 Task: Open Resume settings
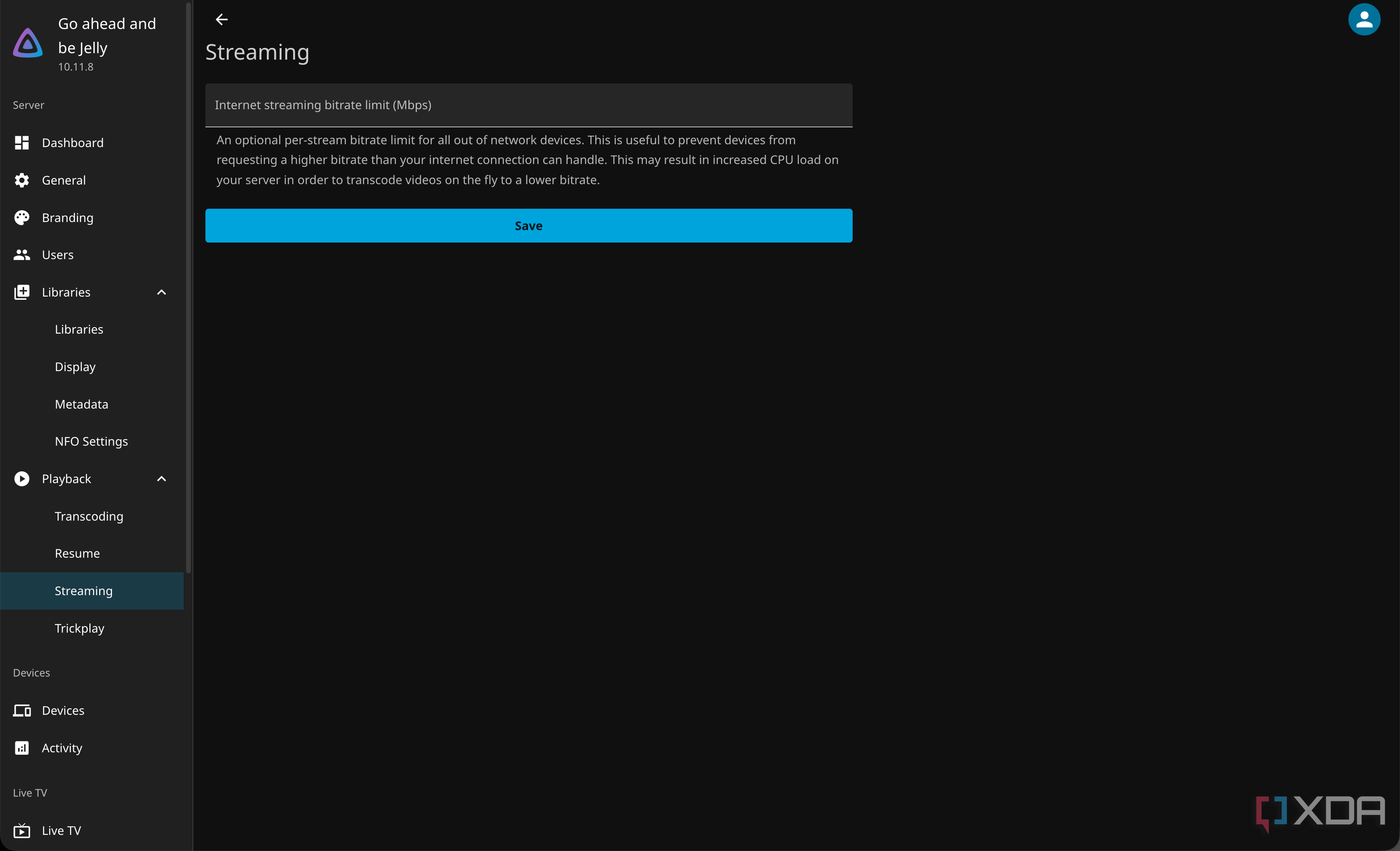pos(92,554)
